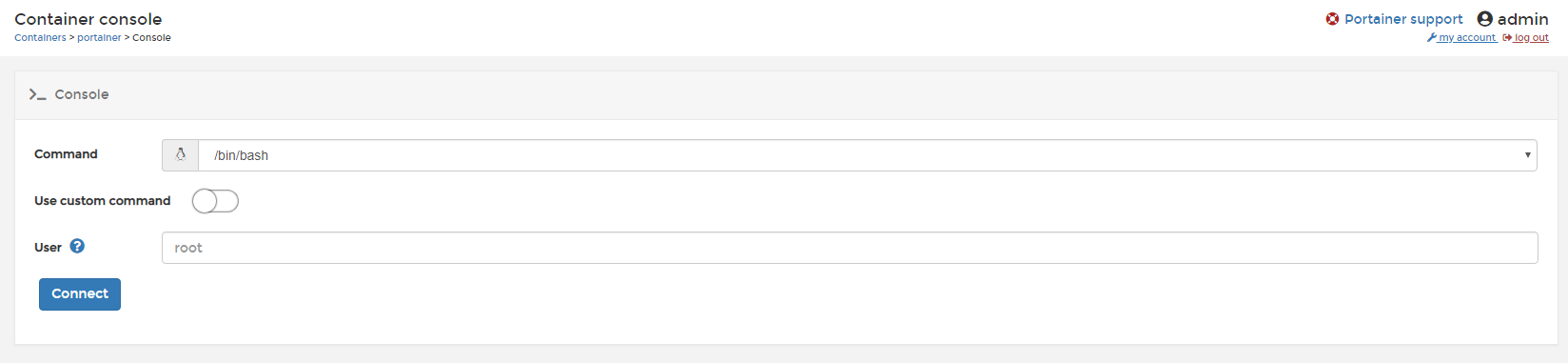This screenshot has width=1568, height=363.
Task: Click the Use custom command label
Action: pyautogui.click(x=103, y=201)
